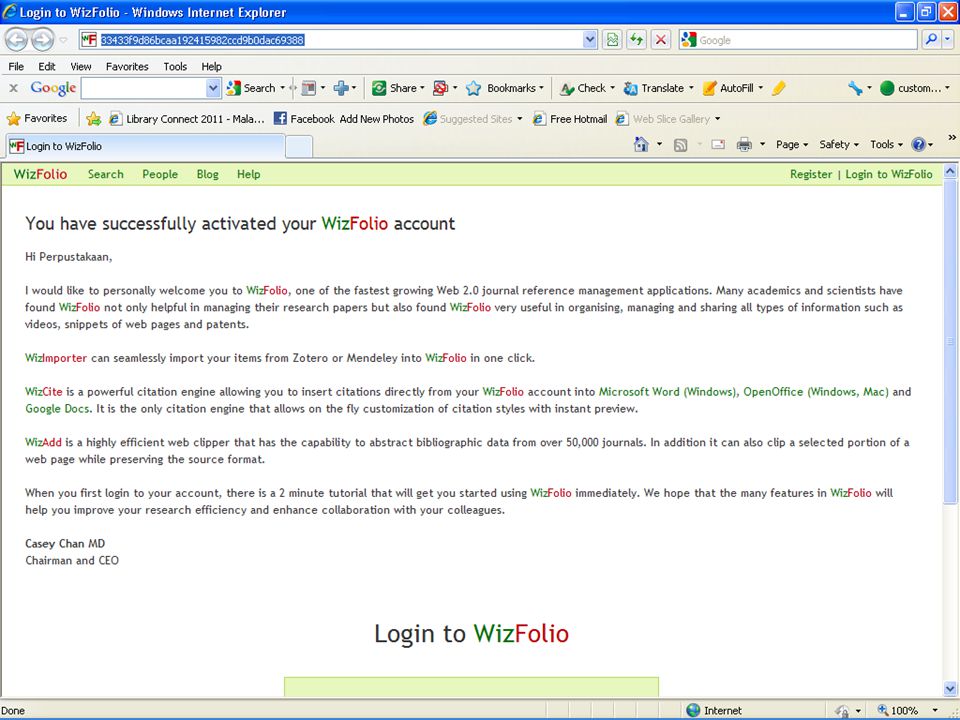This screenshot has width=960, height=720.
Task: Open the Favorites menu in menu bar
Action: pos(127,66)
